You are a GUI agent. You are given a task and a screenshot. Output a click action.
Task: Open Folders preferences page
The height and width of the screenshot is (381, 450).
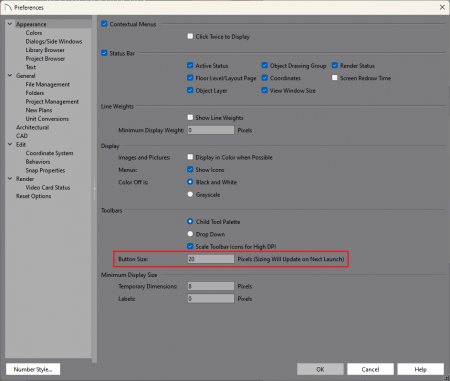tap(35, 93)
